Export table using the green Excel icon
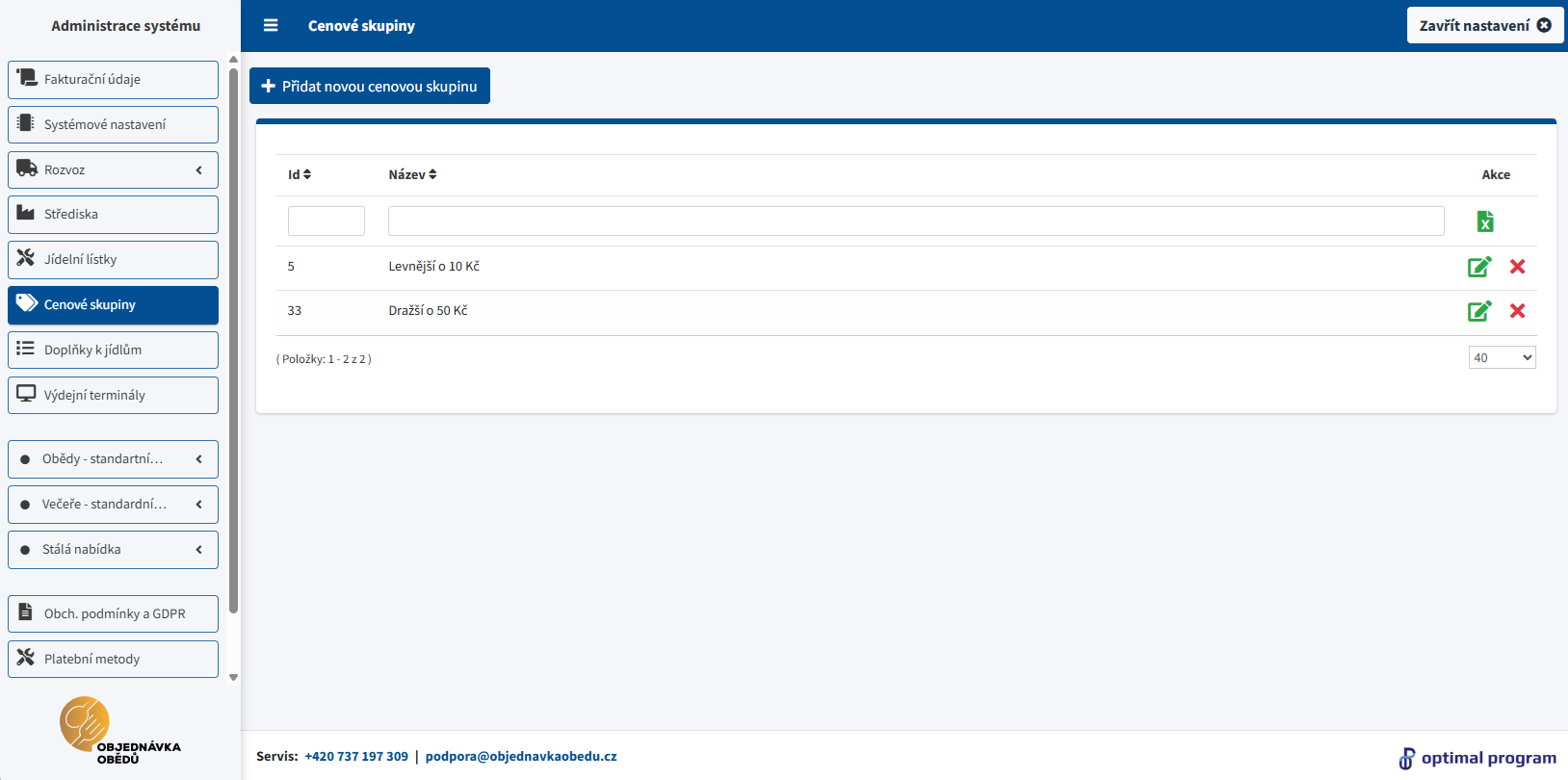 (1485, 221)
